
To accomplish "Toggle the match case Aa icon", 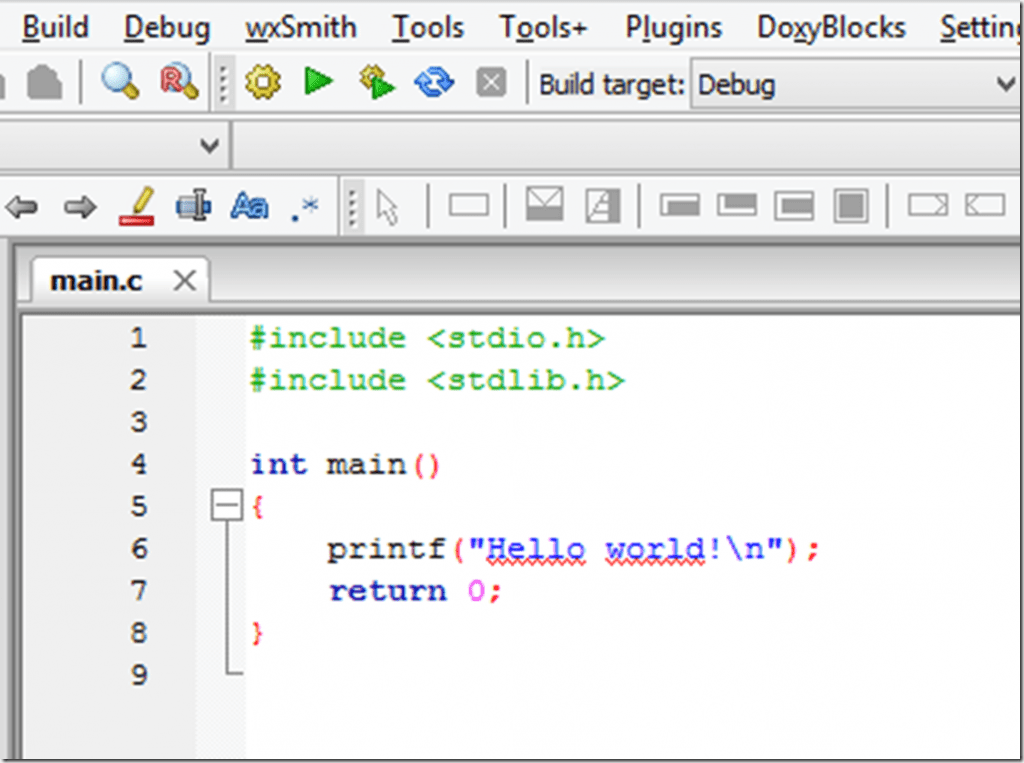I will click(249, 206).
